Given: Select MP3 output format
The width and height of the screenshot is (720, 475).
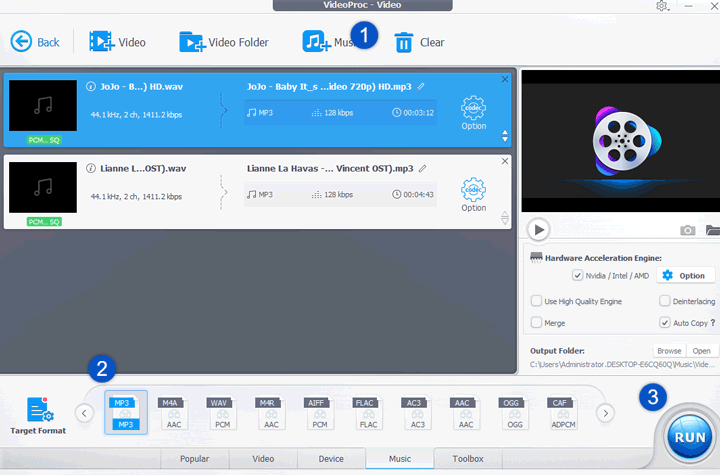Looking at the screenshot, I should point(125,413).
